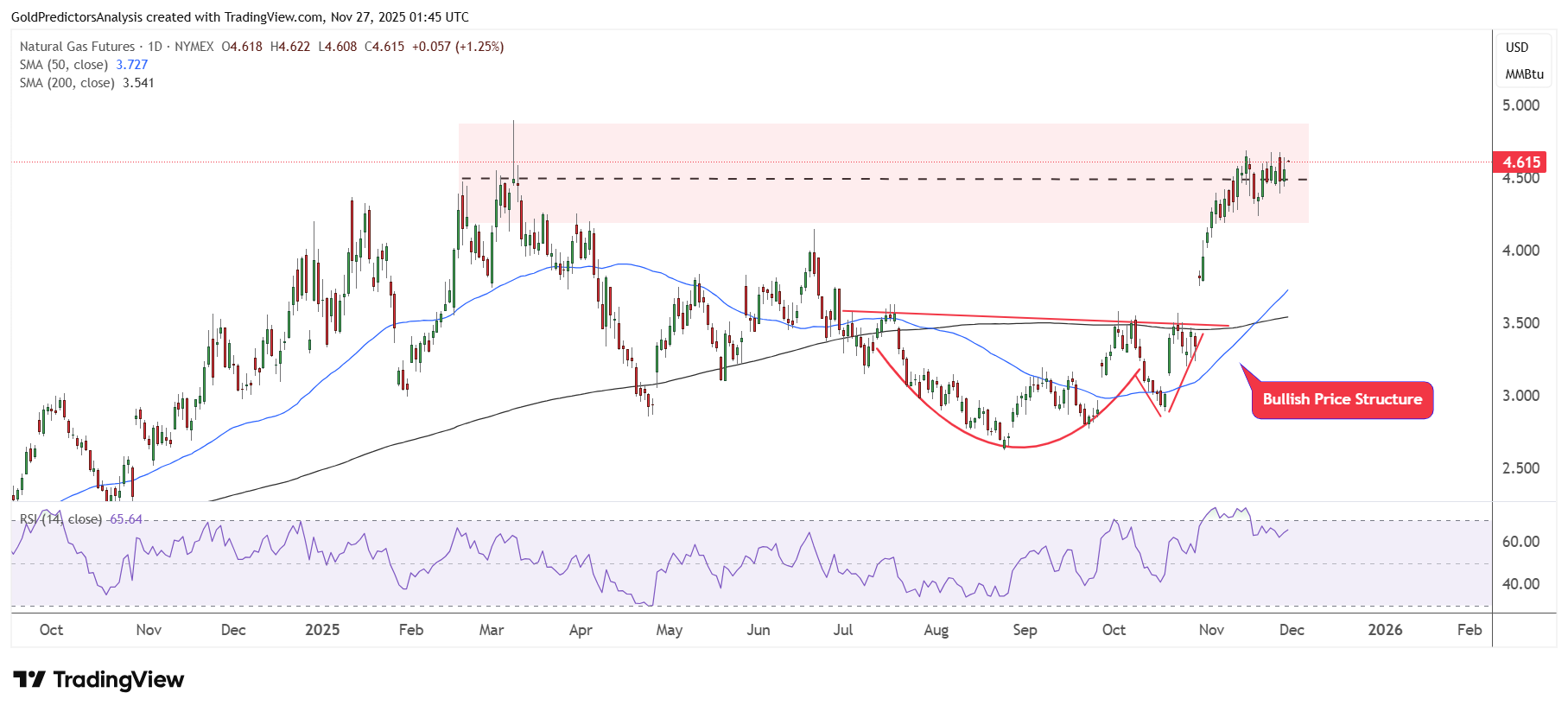The image size is (1568, 712).
Task: Click the Jul label on time axis
Action: pyautogui.click(x=843, y=630)
